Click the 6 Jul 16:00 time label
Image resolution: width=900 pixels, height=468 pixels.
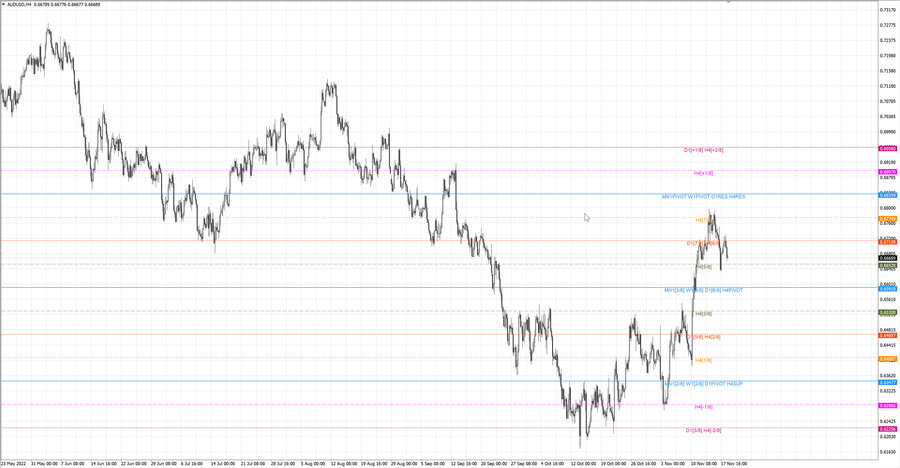point(193,463)
